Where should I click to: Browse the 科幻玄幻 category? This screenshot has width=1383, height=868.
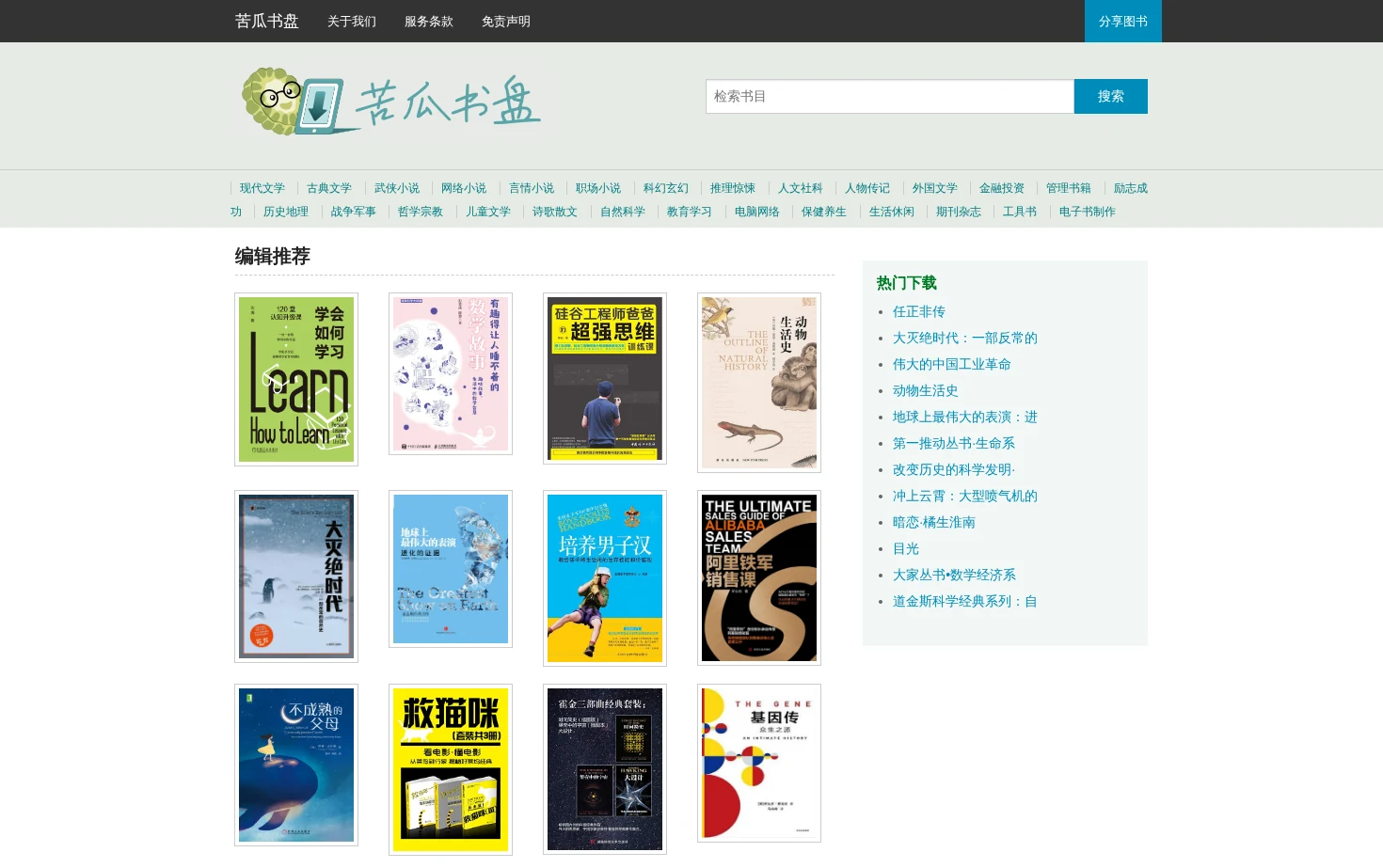coord(666,188)
